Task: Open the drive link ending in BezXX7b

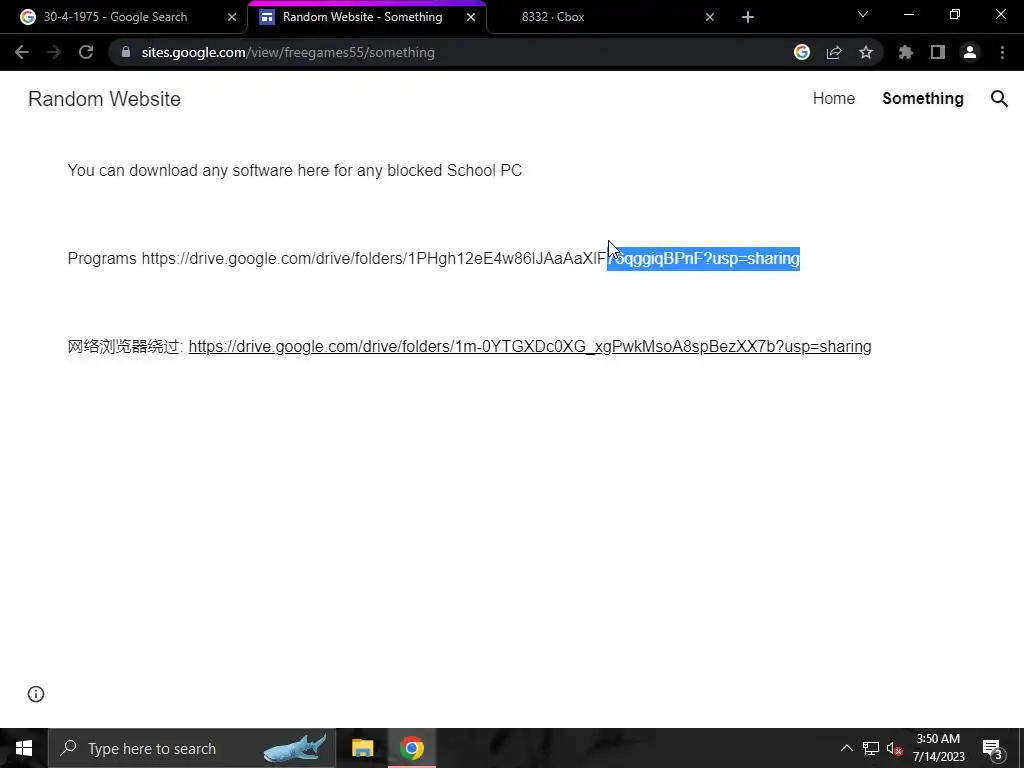Action: pyautogui.click(x=530, y=346)
